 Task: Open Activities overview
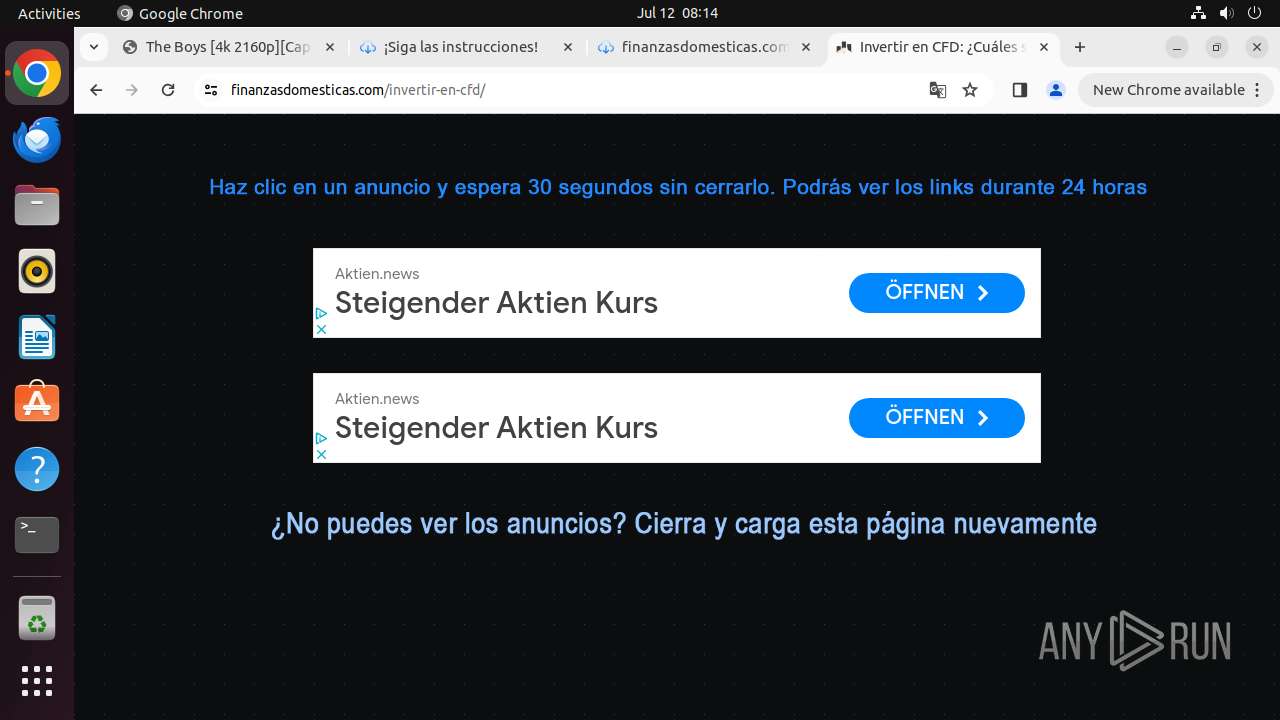[49, 13]
